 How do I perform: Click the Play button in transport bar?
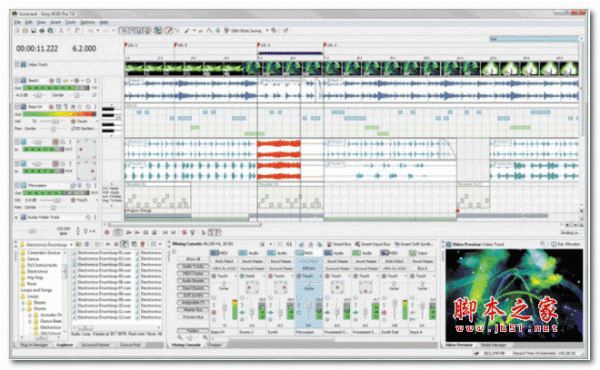tap(137, 232)
